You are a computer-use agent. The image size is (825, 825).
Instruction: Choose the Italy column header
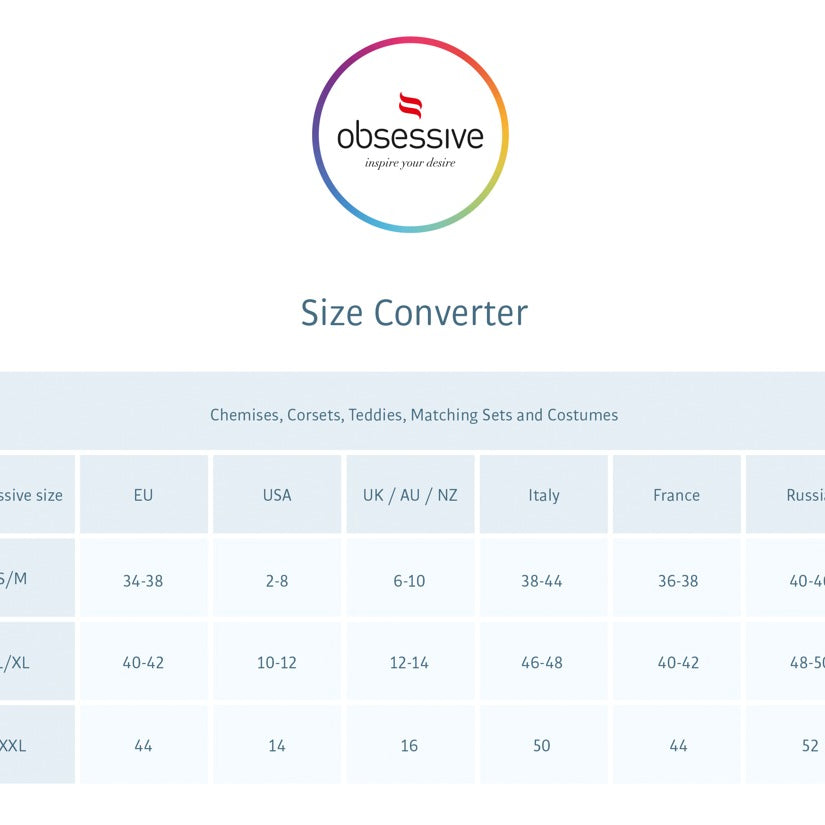click(543, 495)
